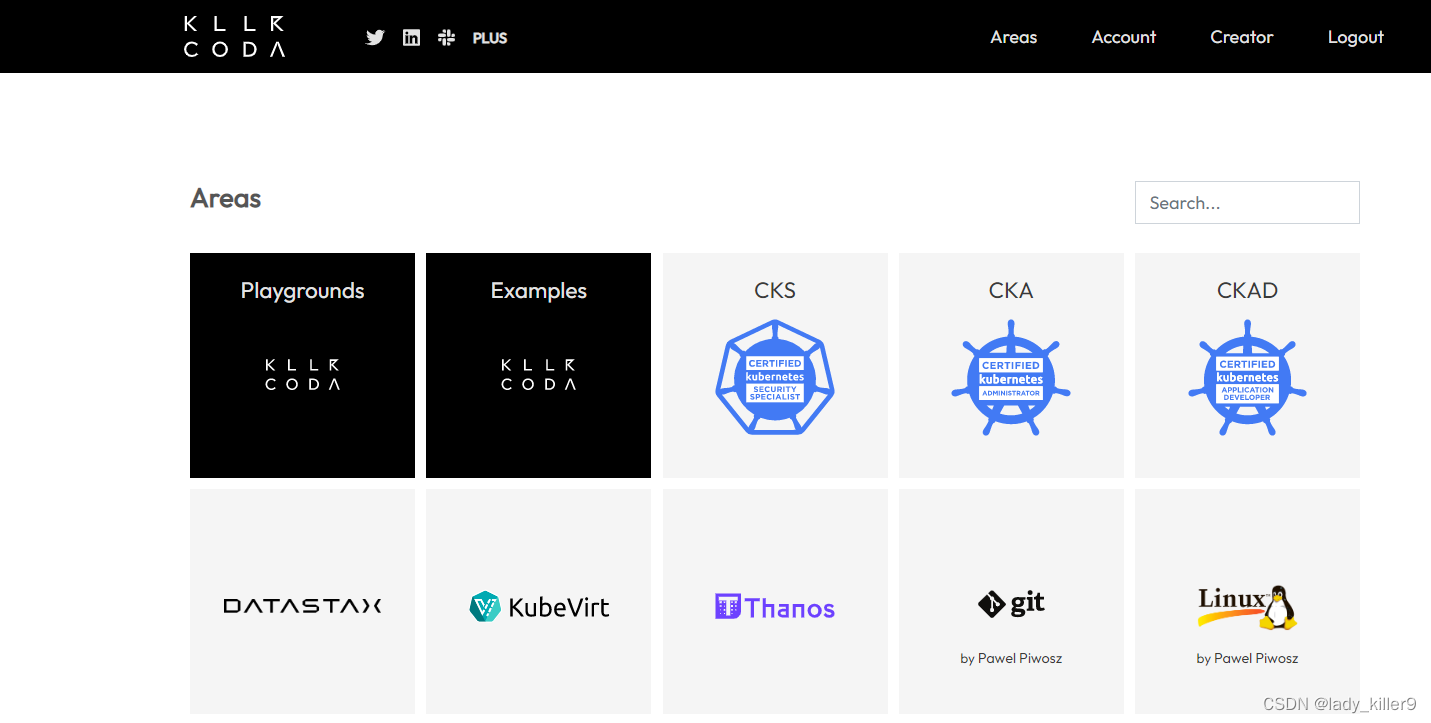Open the PLUS membership link

pos(490,38)
